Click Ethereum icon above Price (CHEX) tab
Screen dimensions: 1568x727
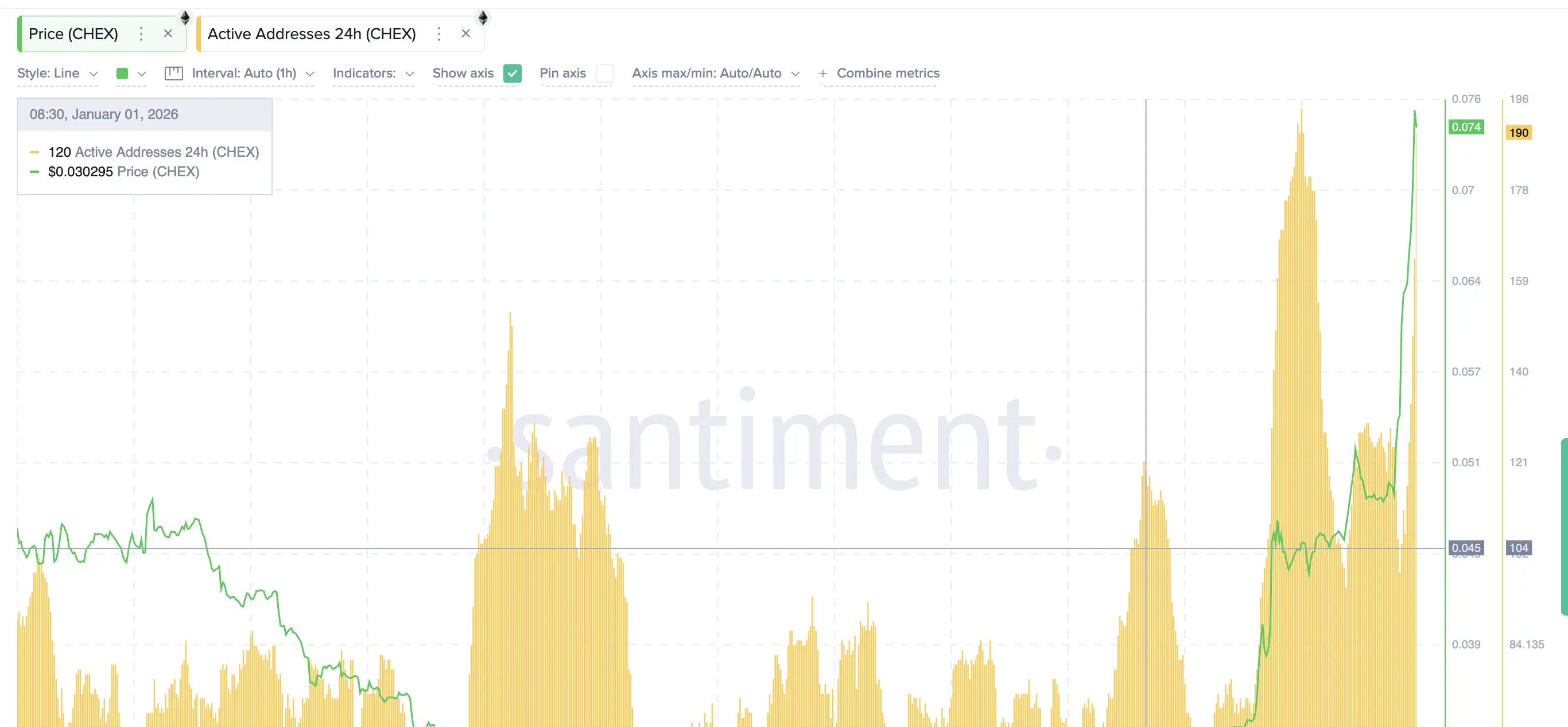(x=185, y=17)
